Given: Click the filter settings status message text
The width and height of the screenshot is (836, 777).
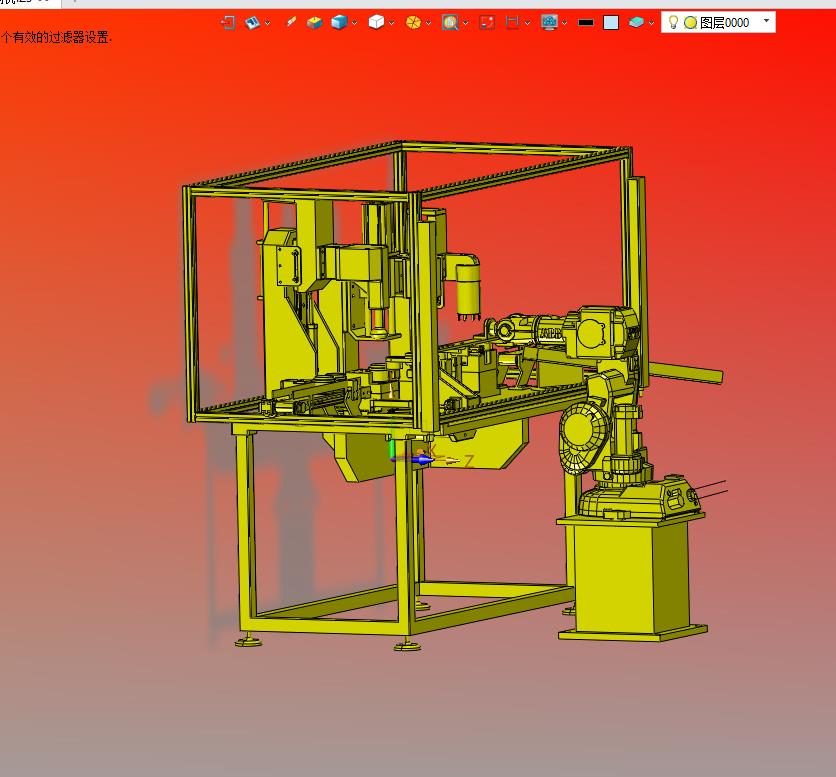Looking at the screenshot, I should [x=56, y=37].
